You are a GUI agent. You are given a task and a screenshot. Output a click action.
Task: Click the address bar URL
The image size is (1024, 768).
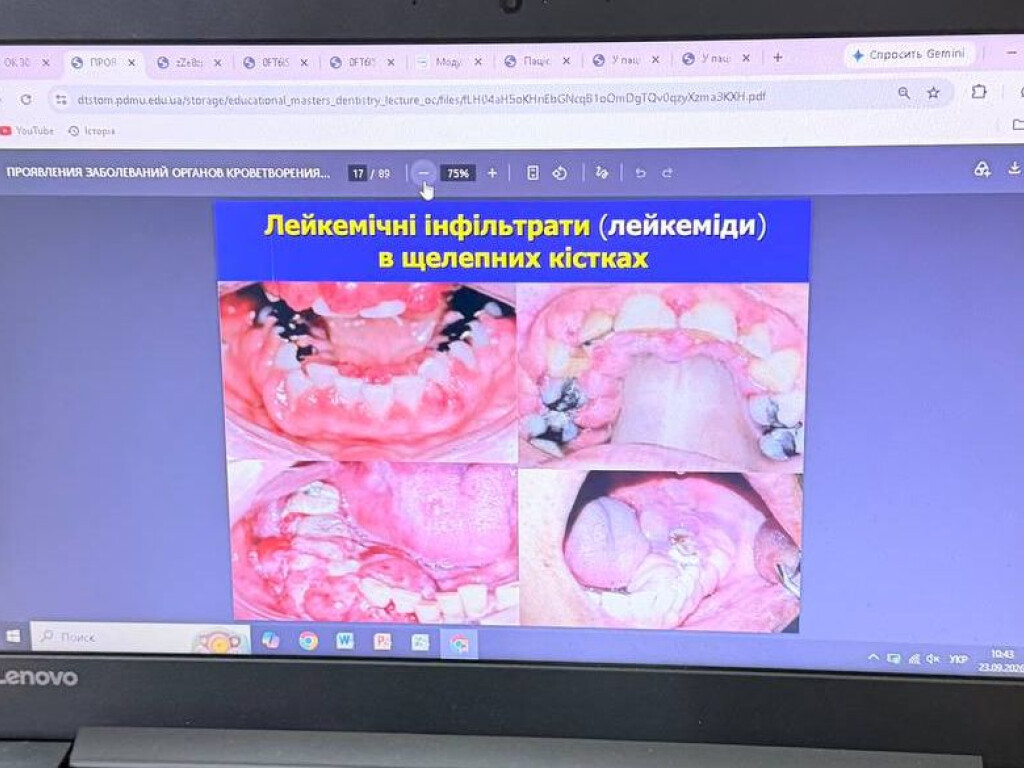click(421, 99)
